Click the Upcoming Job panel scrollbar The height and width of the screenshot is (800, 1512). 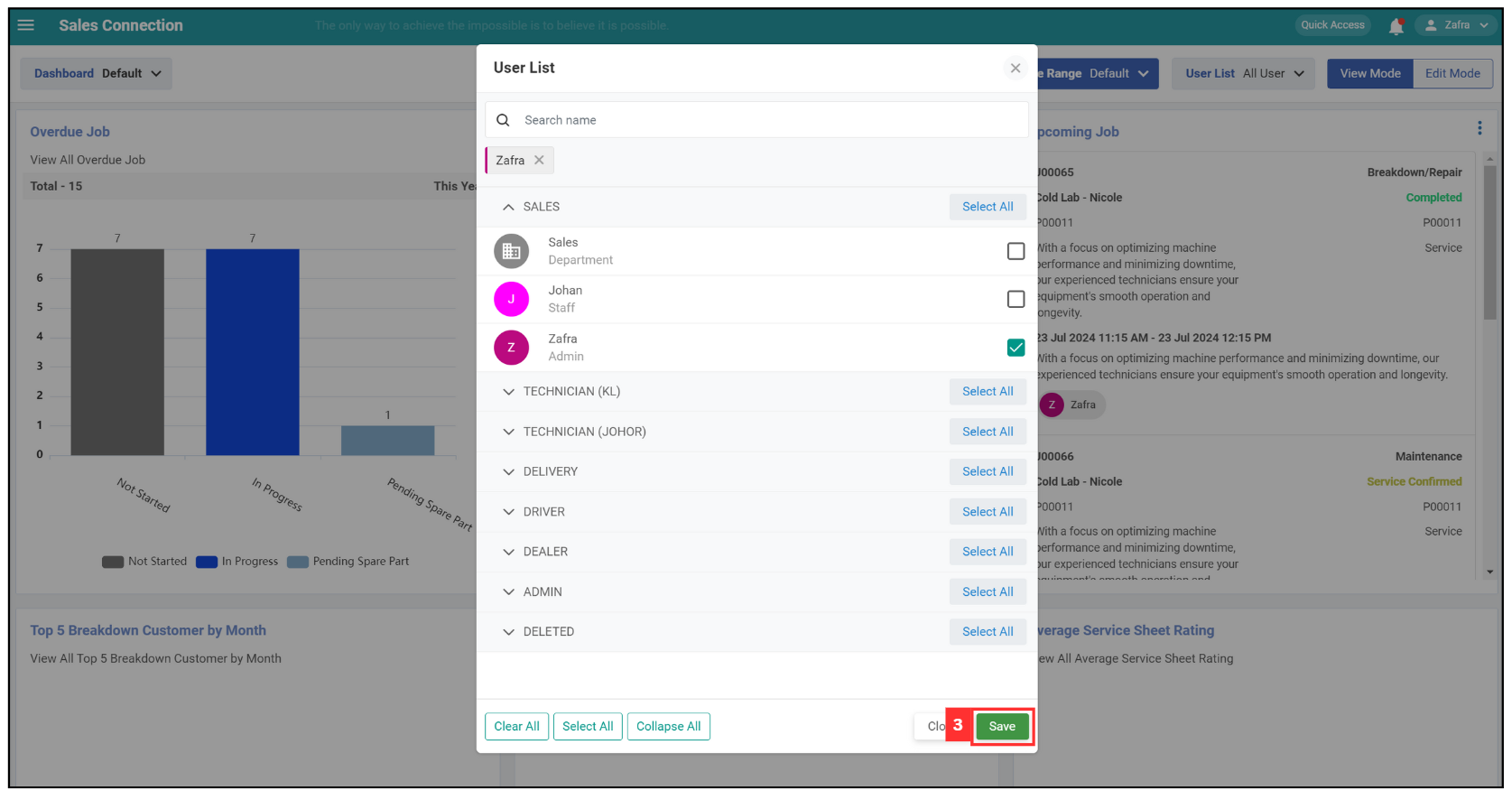(x=1489, y=242)
